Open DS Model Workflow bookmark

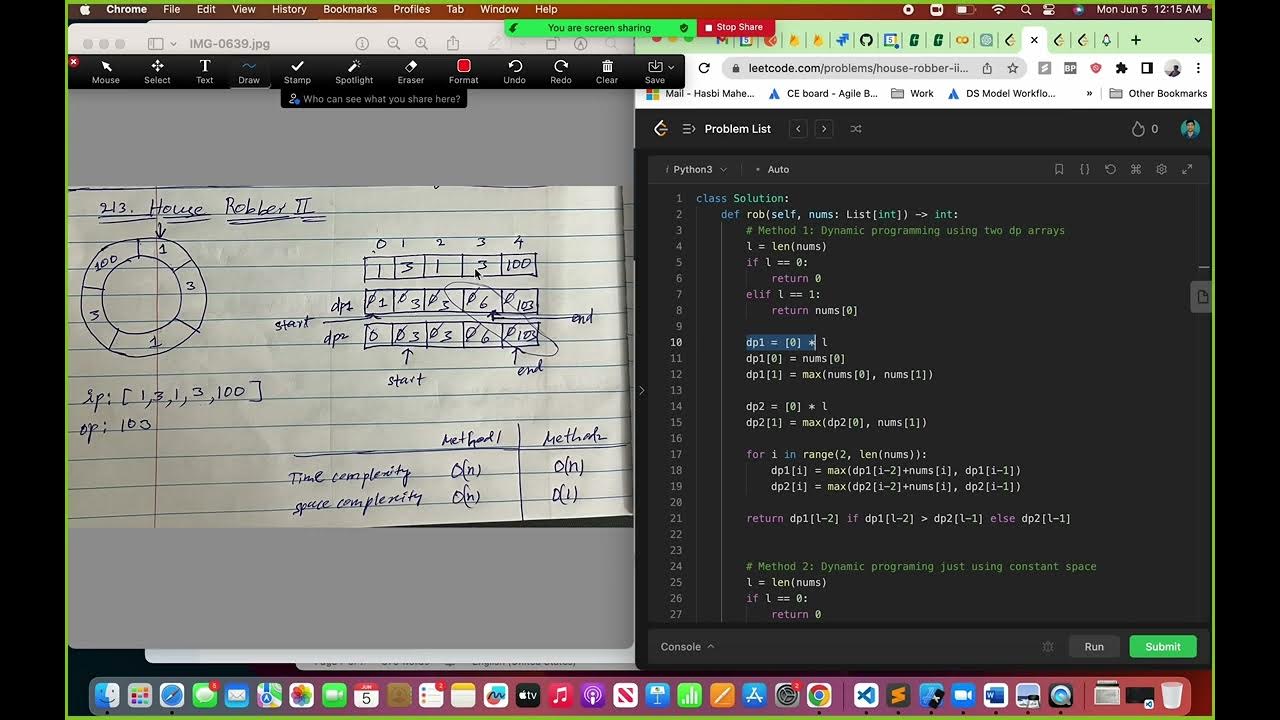pos(1001,93)
